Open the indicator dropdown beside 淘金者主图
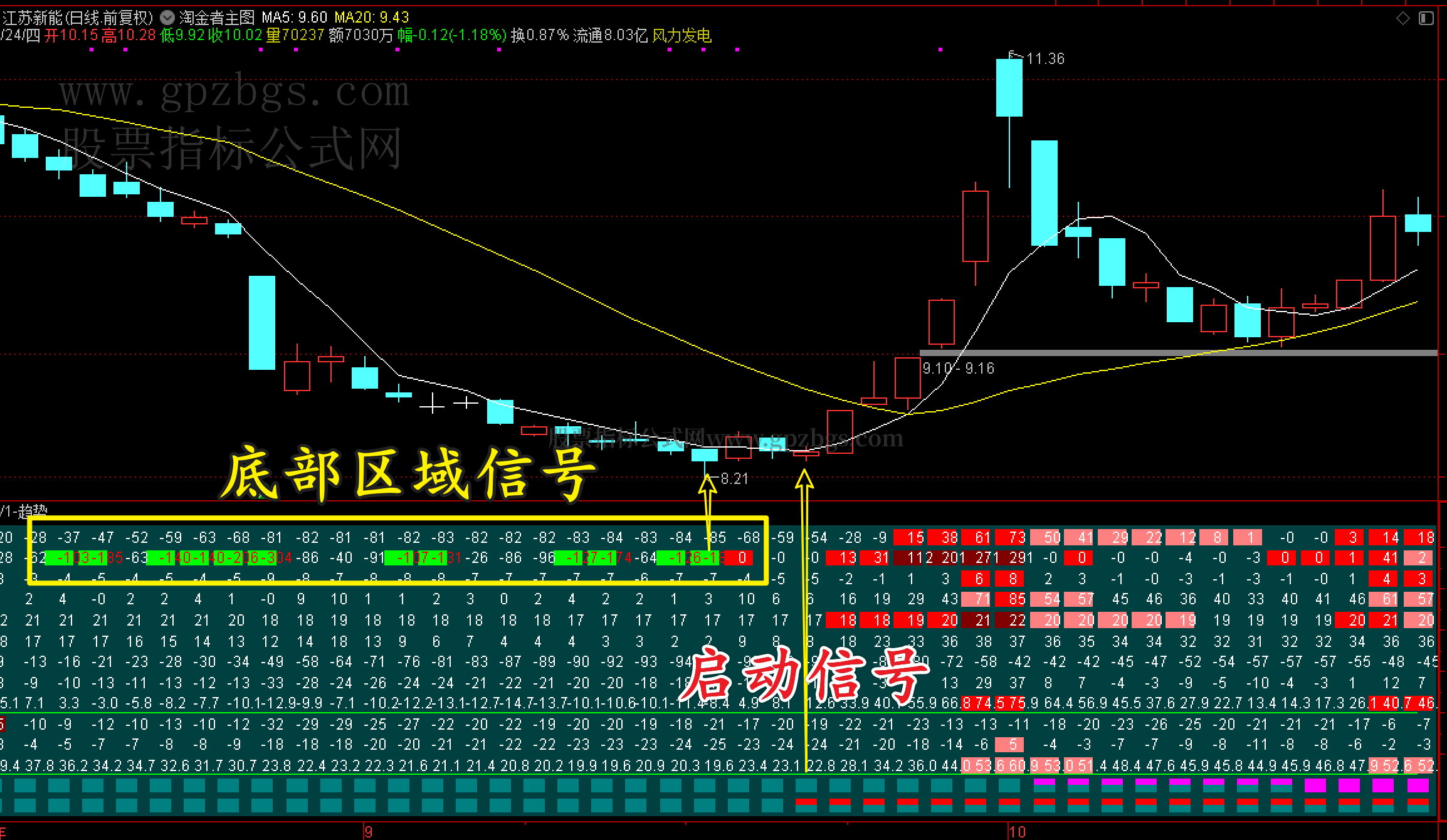The width and height of the screenshot is (1447, 840). (x=167, y=18)
